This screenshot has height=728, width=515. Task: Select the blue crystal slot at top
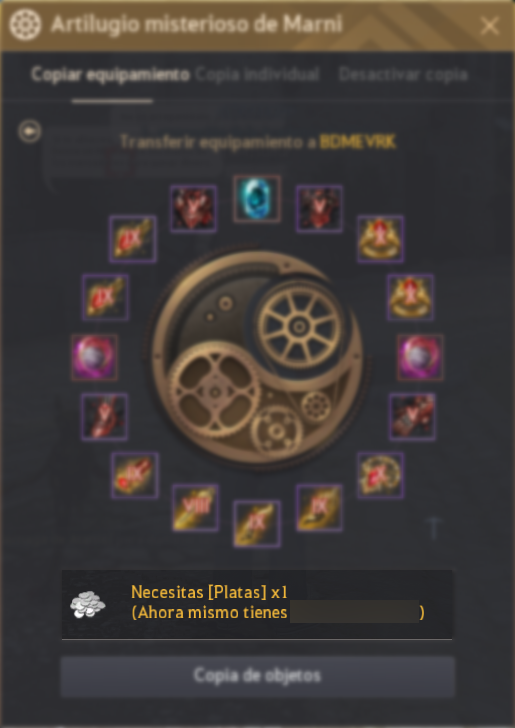257,199
